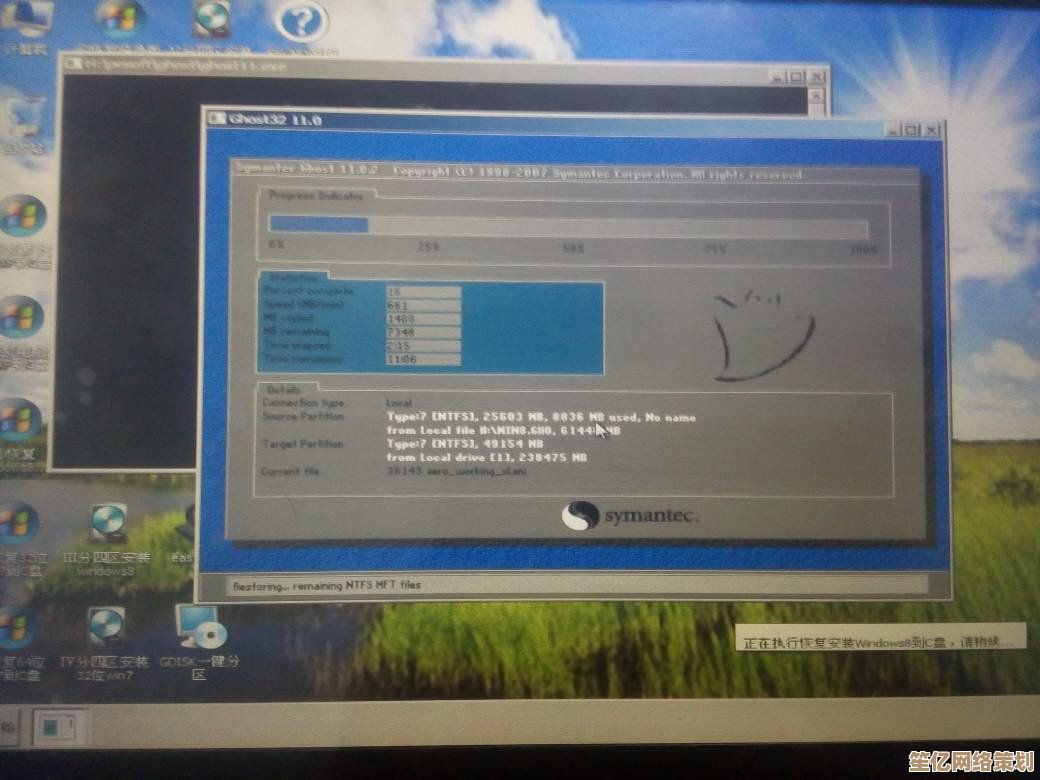
Task: Maximize the Ghost32 11.0 window
Action: point(911,129)
